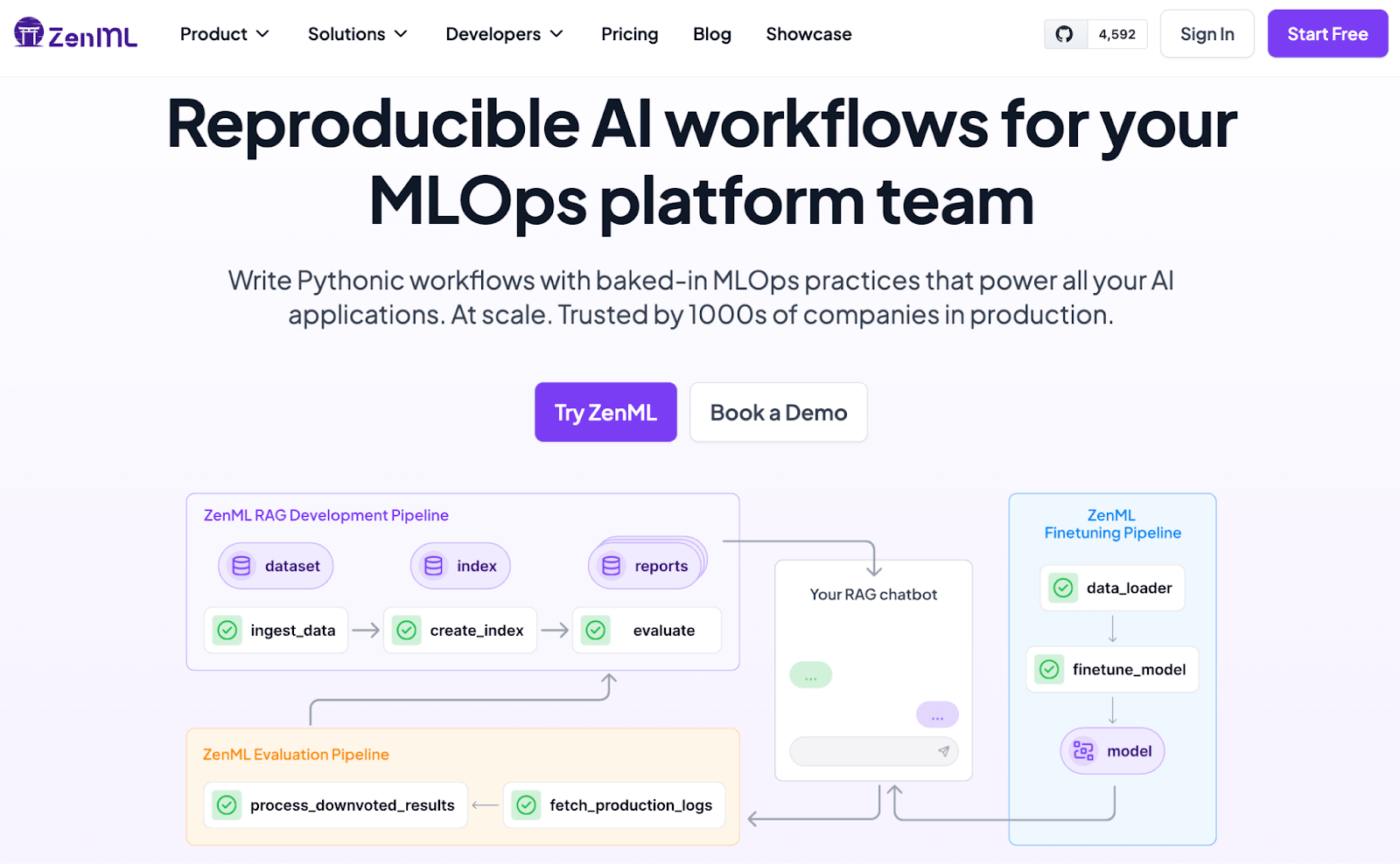
Task: Click the green check beside ingest_data
Action: [227, 631]
